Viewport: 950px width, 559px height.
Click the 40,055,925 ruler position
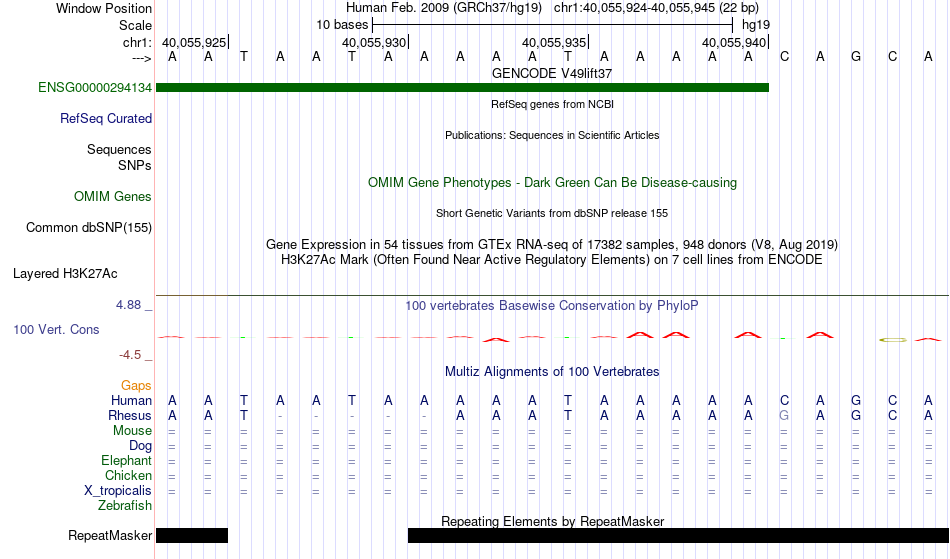pyautogui.click(x=194, y=42)
